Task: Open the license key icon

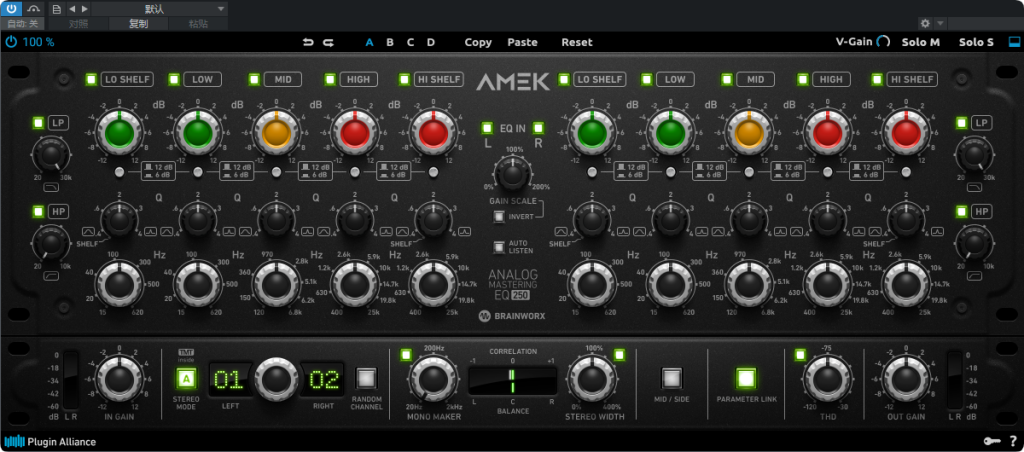Action: [991, 442]
